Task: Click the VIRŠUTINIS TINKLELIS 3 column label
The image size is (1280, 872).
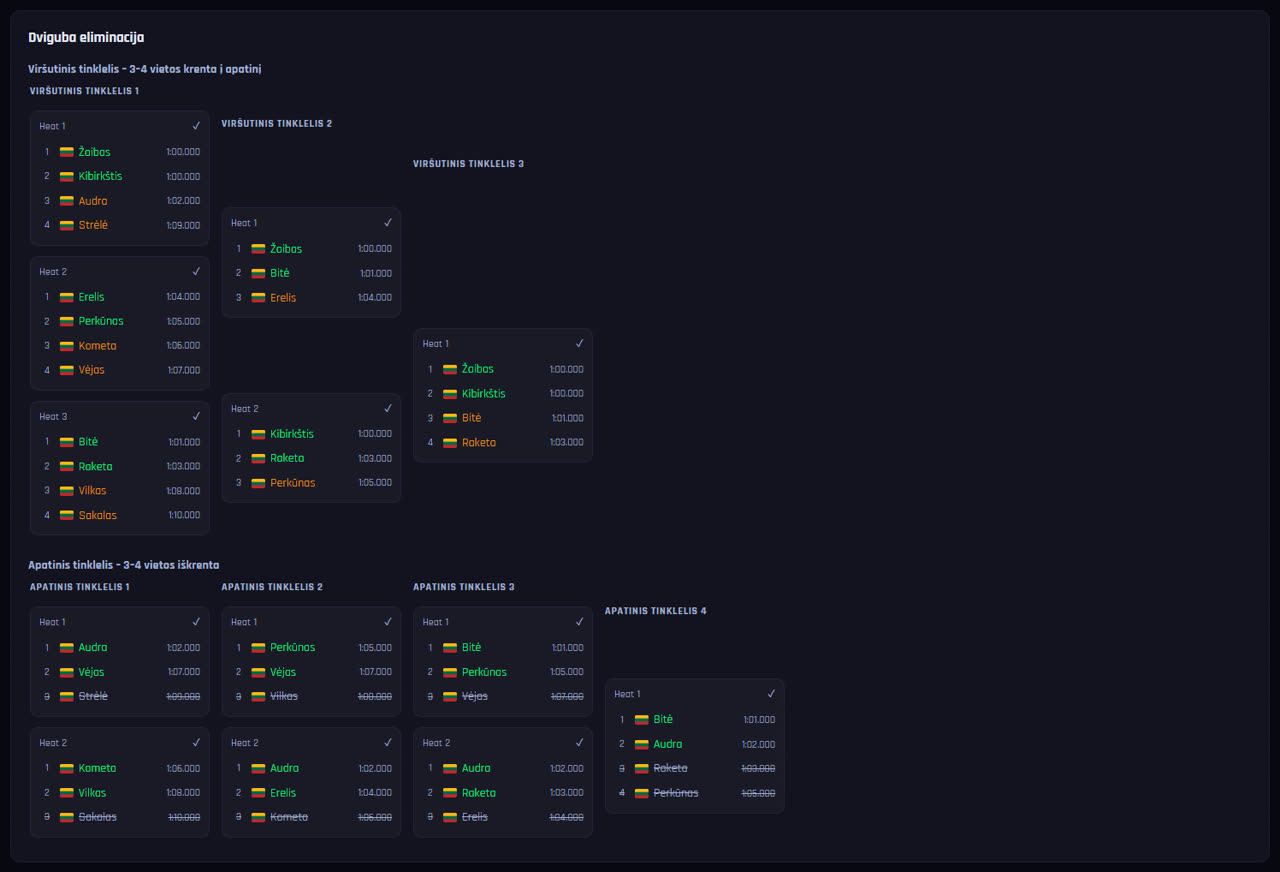Action: click(468, 164)
